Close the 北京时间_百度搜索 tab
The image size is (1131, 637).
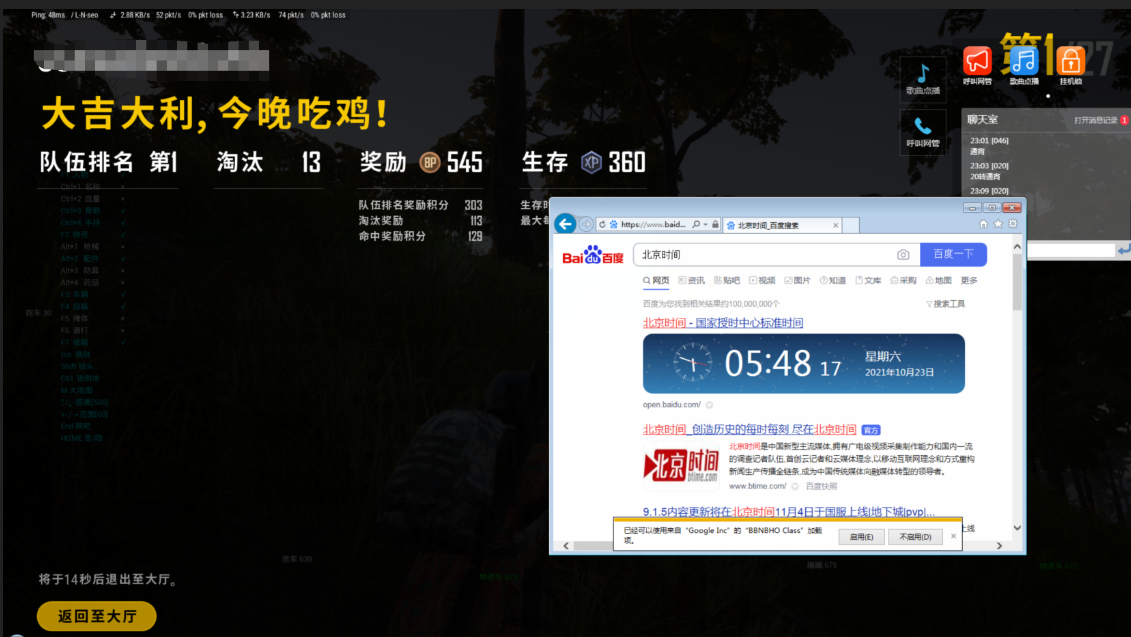835,225
